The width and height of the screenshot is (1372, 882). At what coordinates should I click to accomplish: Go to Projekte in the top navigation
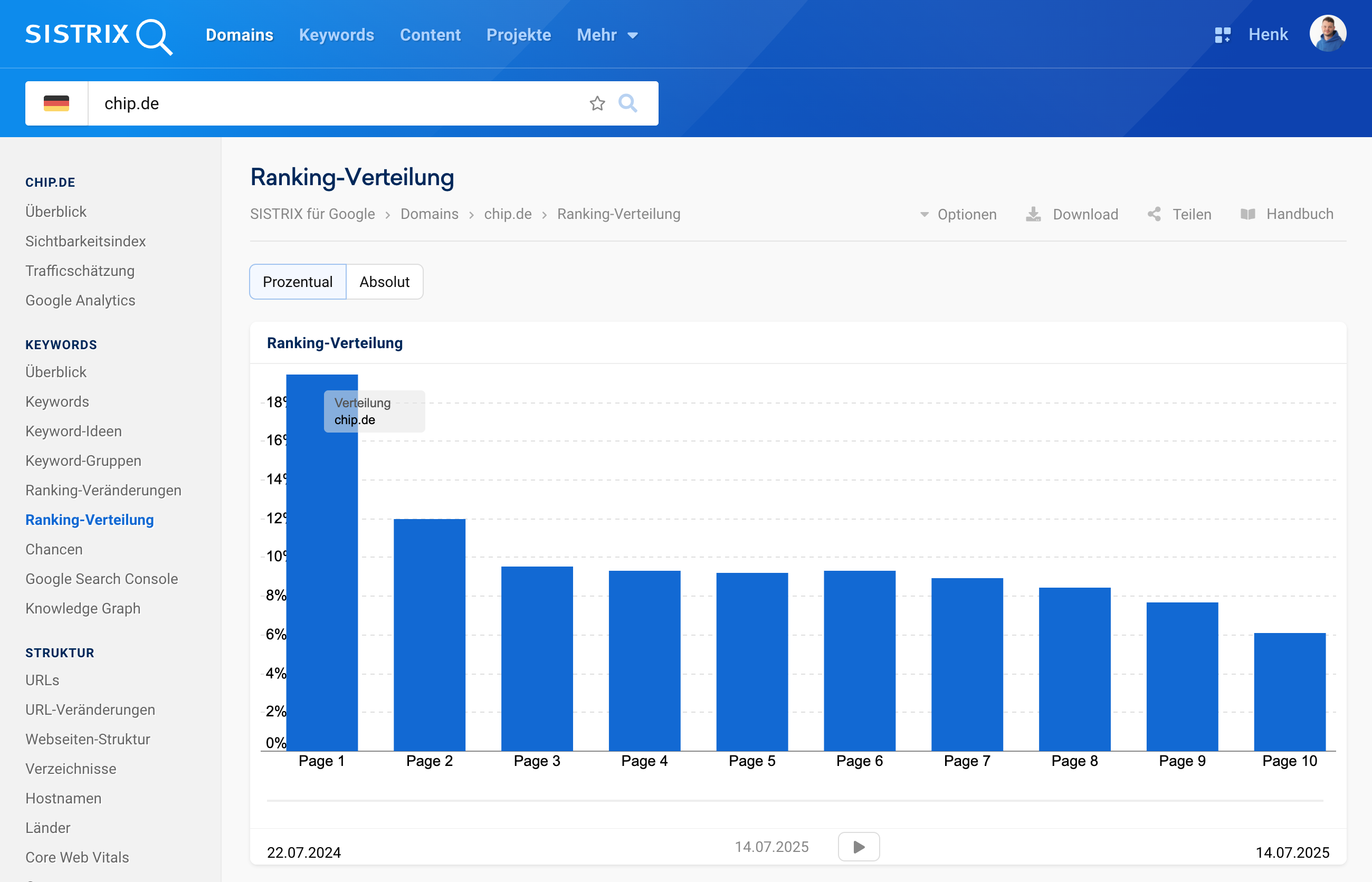518,35
